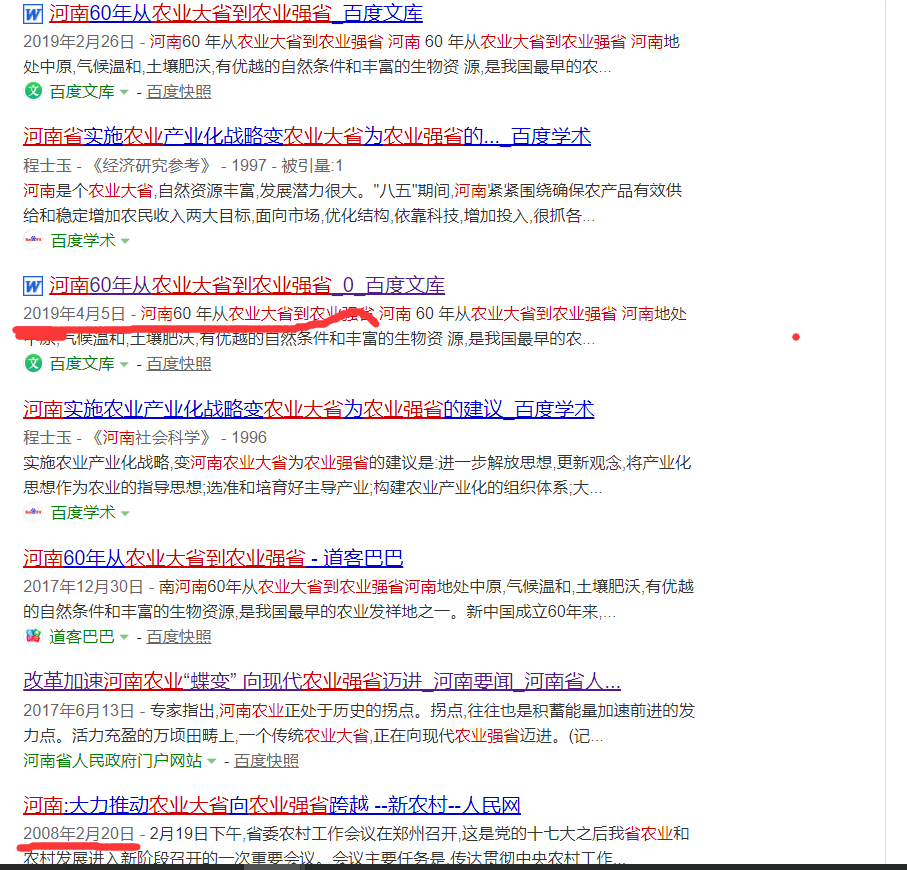Click 百度文库 source label under 2019年4月5日 result

[x=82, y=364]
